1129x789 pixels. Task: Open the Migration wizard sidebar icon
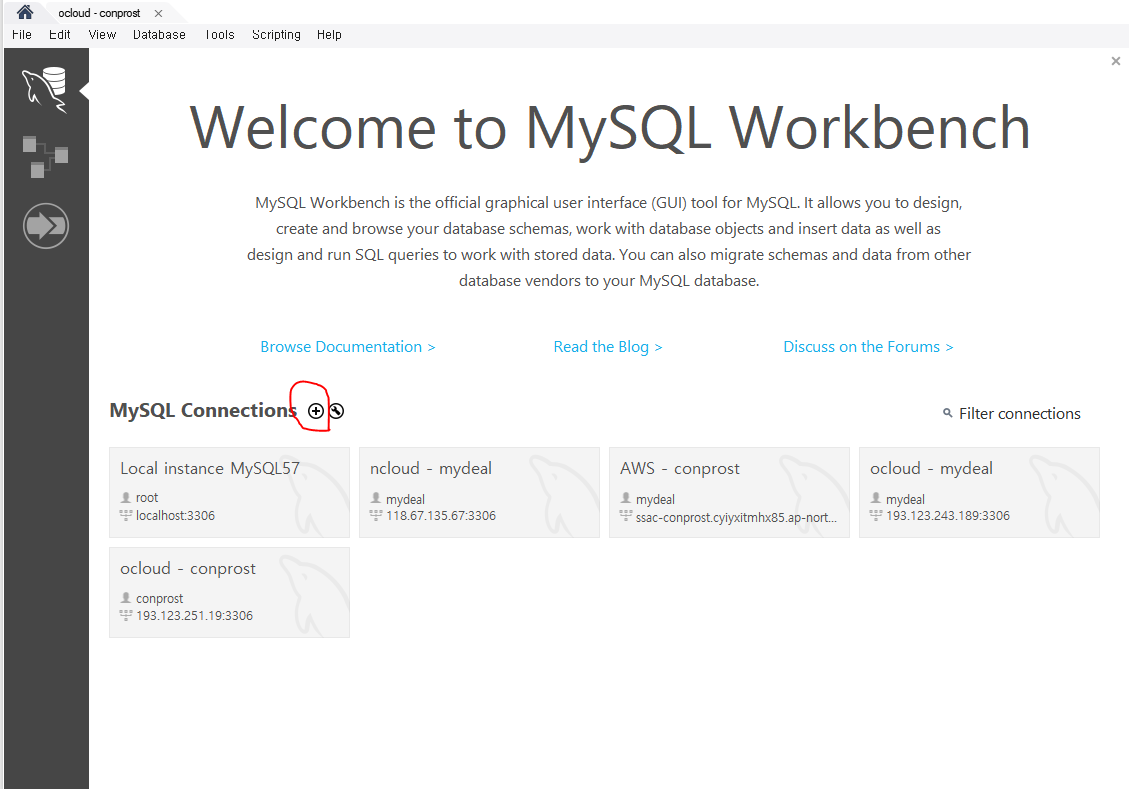46,225
